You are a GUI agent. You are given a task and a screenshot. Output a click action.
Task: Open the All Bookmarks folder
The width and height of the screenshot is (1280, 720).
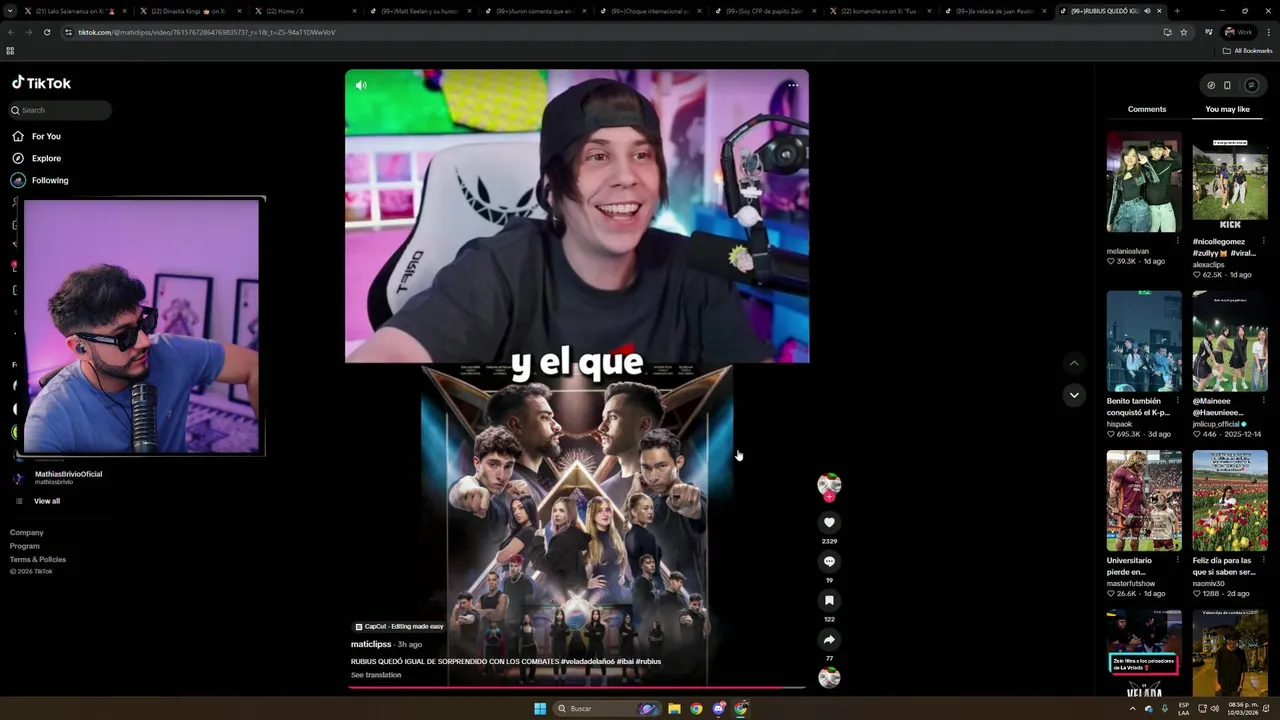click(x=1247, y=51)
